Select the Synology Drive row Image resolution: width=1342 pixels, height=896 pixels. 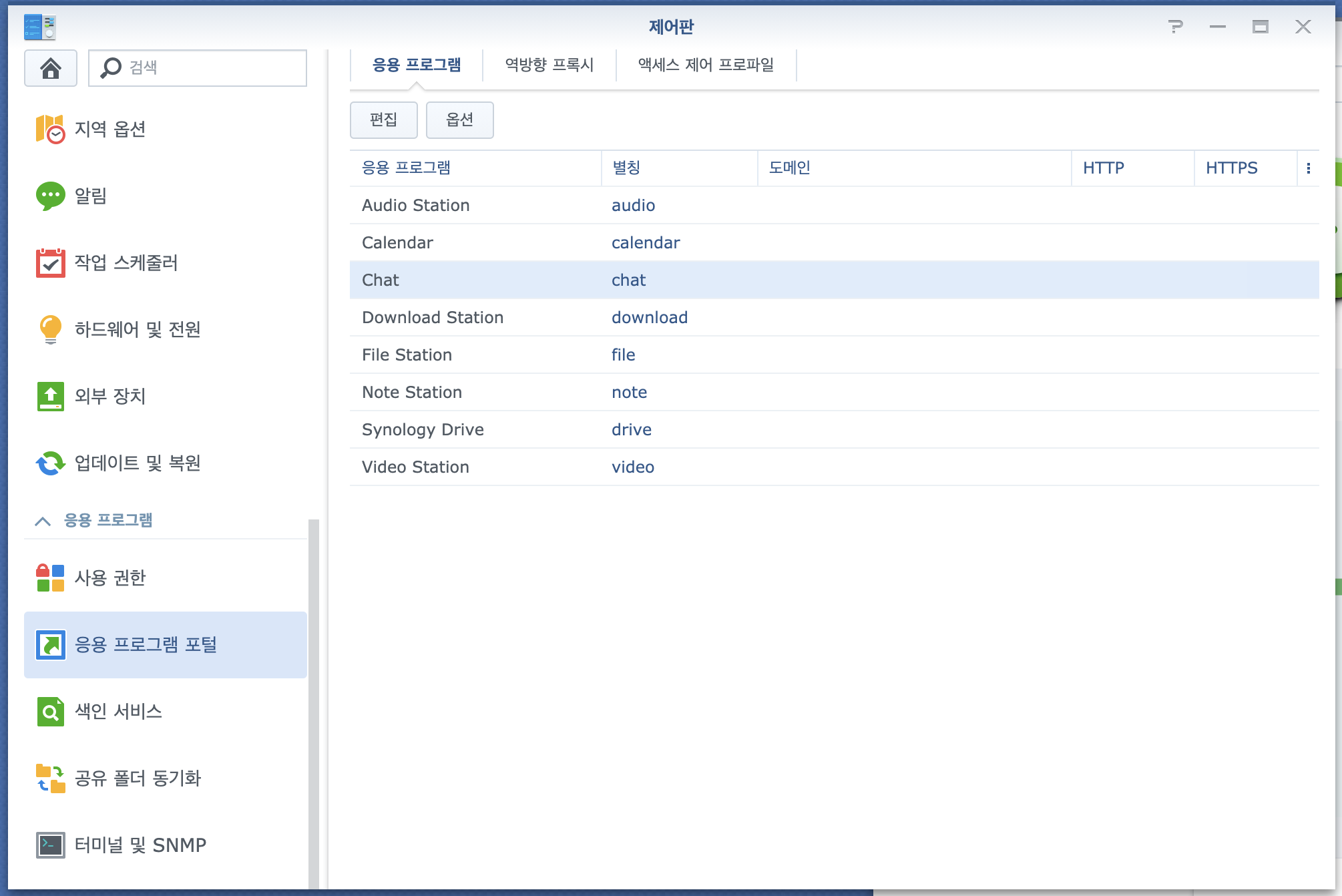coord(833,430)
